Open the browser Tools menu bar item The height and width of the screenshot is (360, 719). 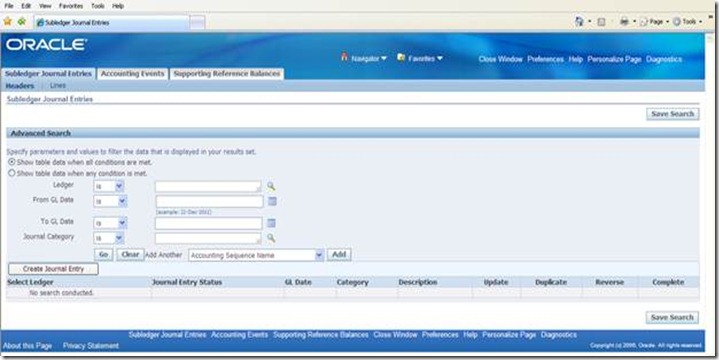[x=98, y=6]
